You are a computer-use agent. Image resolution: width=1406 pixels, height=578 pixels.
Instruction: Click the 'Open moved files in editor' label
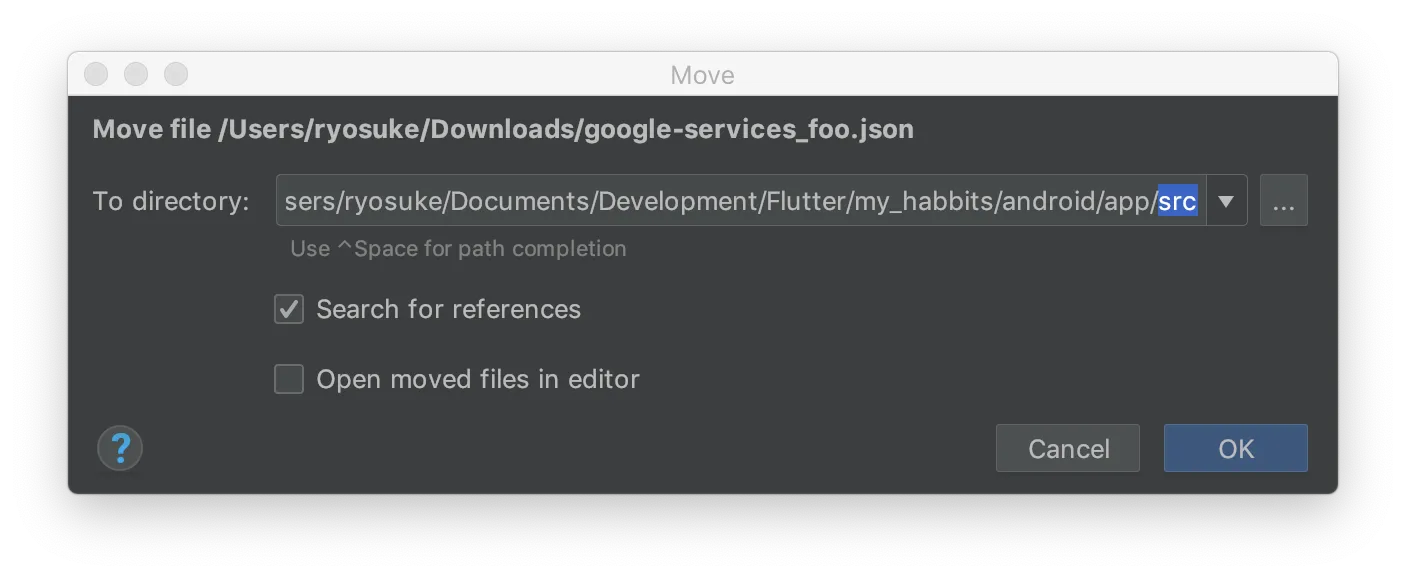477,379
